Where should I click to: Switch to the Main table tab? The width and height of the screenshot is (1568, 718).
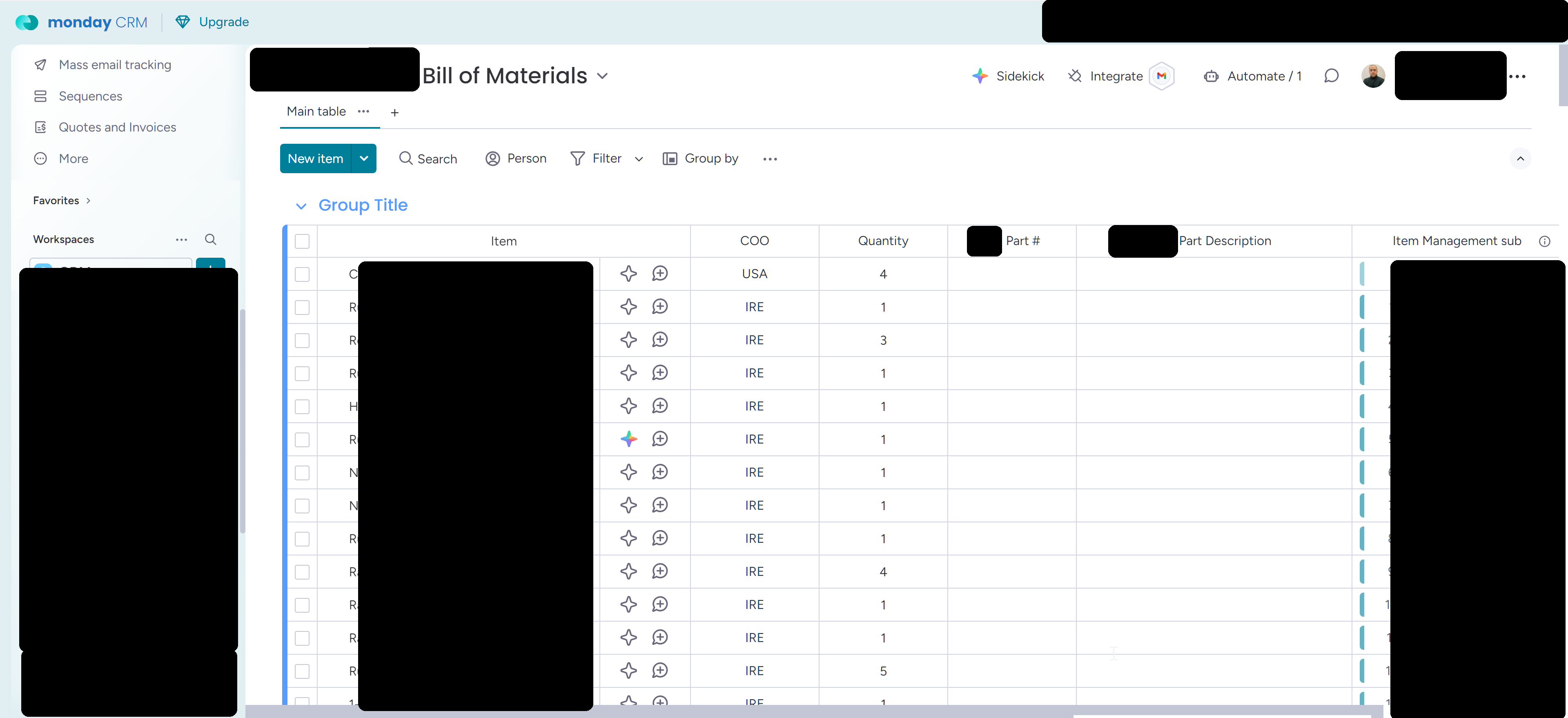pos(316,111)
